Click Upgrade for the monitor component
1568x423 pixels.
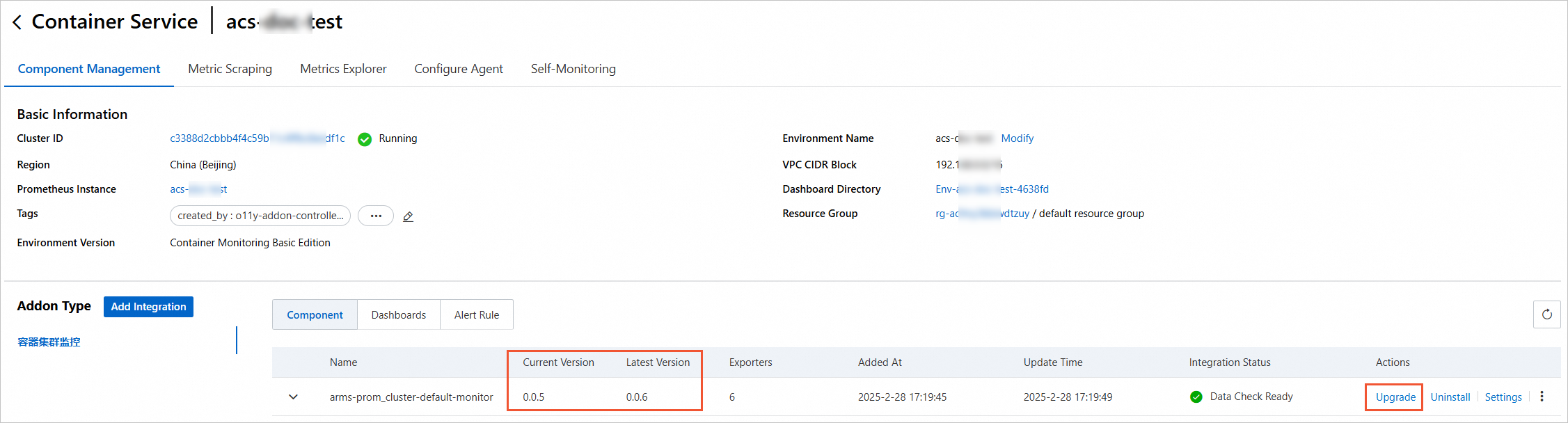click(x=1395, y=397)
